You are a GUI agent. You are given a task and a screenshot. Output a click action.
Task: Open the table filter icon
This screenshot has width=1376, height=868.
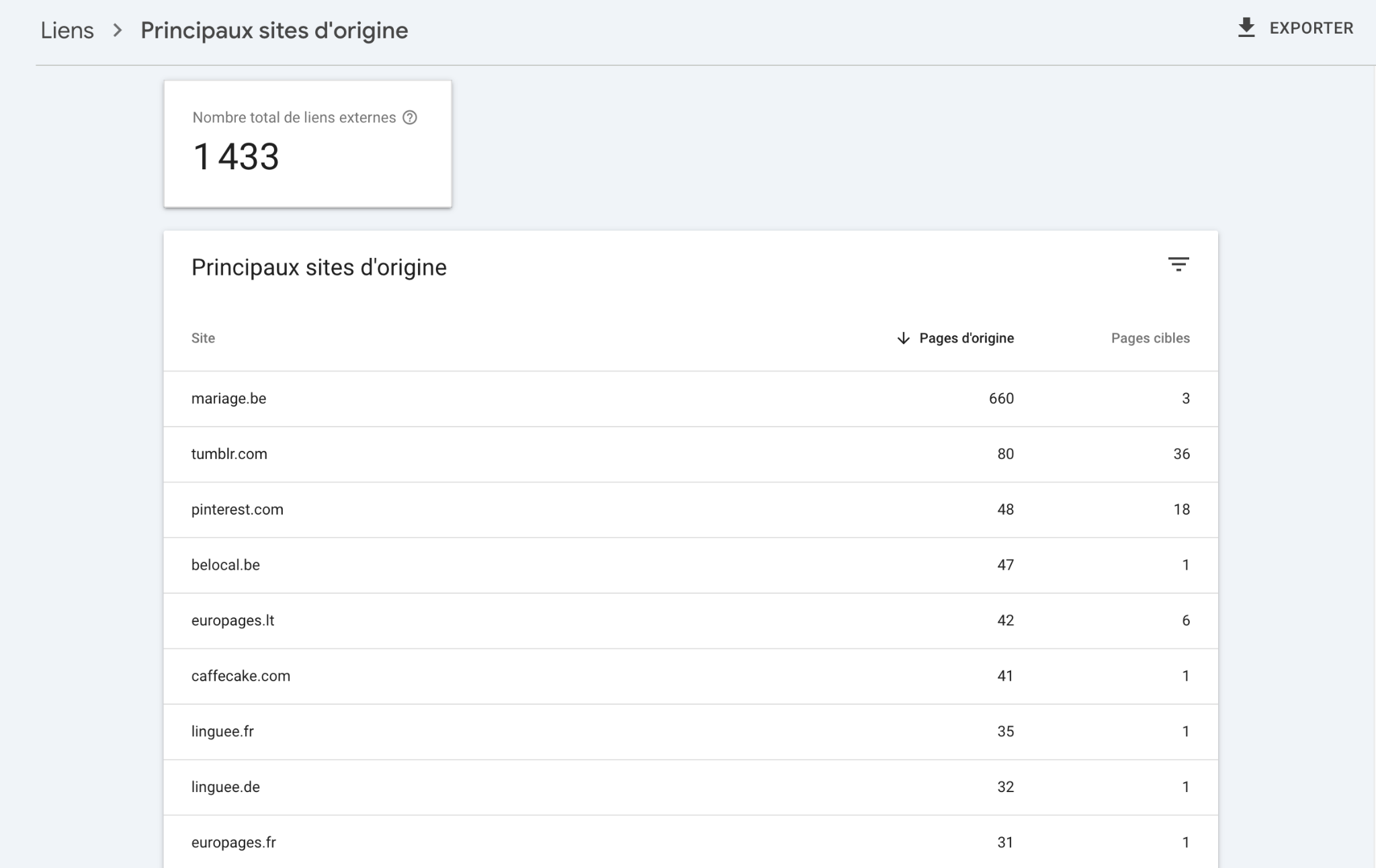(1178, 264)
